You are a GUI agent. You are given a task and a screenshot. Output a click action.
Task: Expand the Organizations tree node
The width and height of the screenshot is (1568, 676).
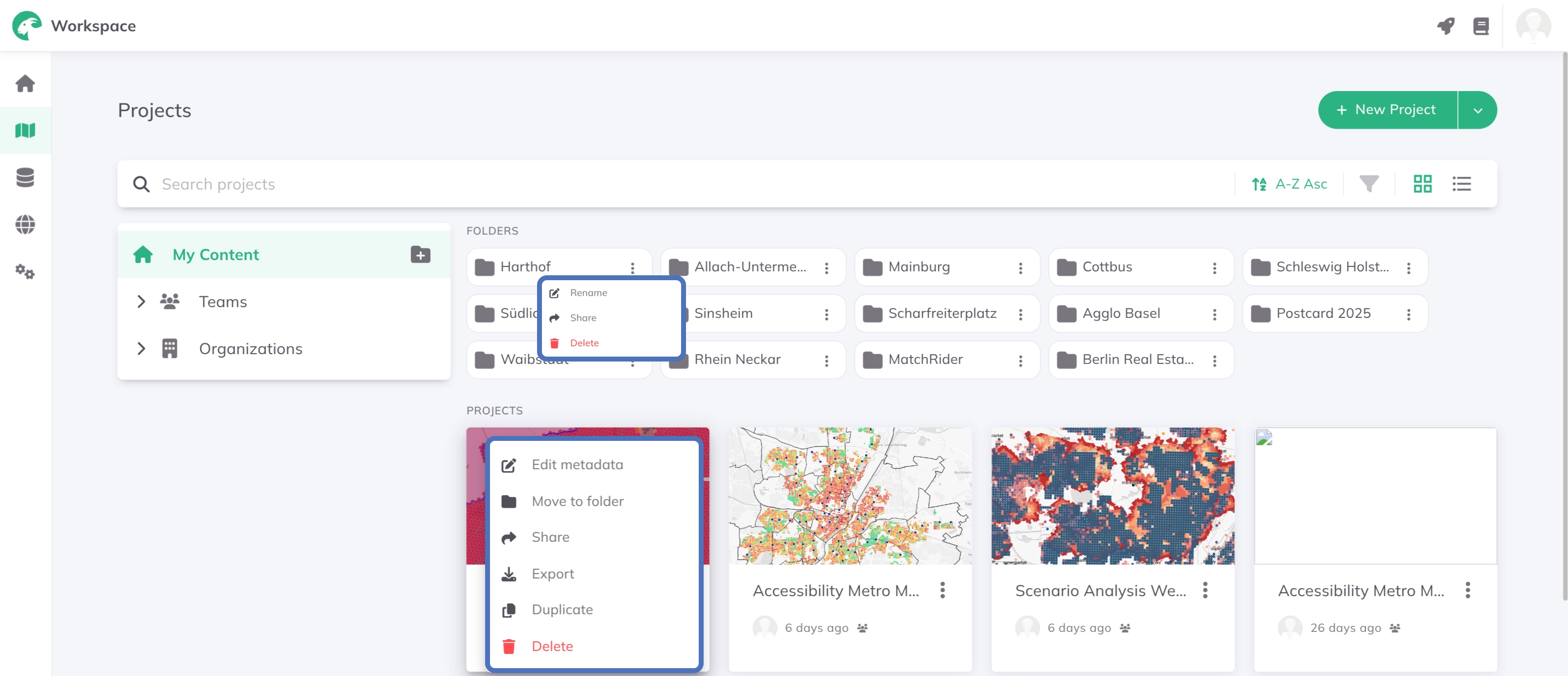[x=141, y=349]
